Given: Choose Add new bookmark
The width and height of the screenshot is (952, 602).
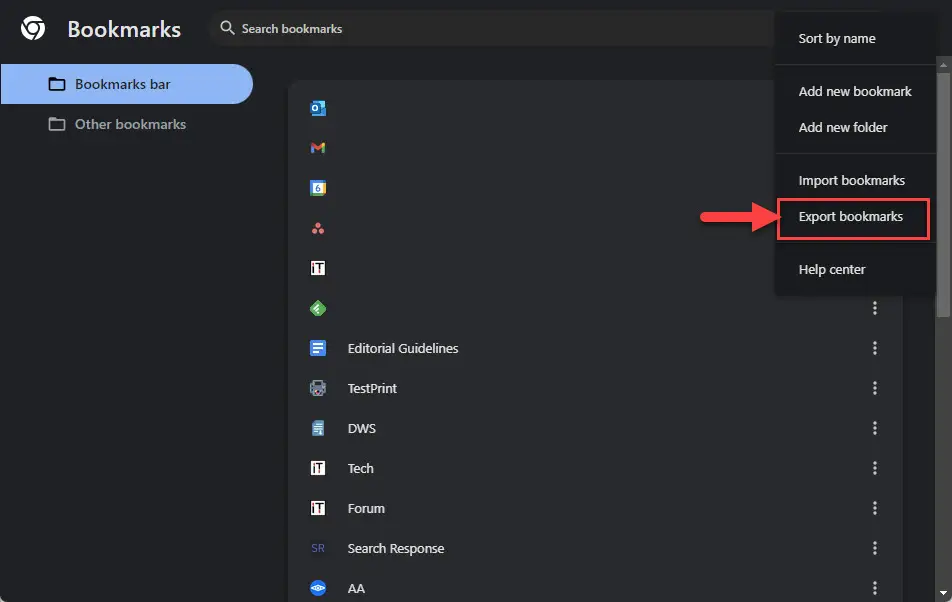Looking at the screenshot, I should (x=854, y=91).
